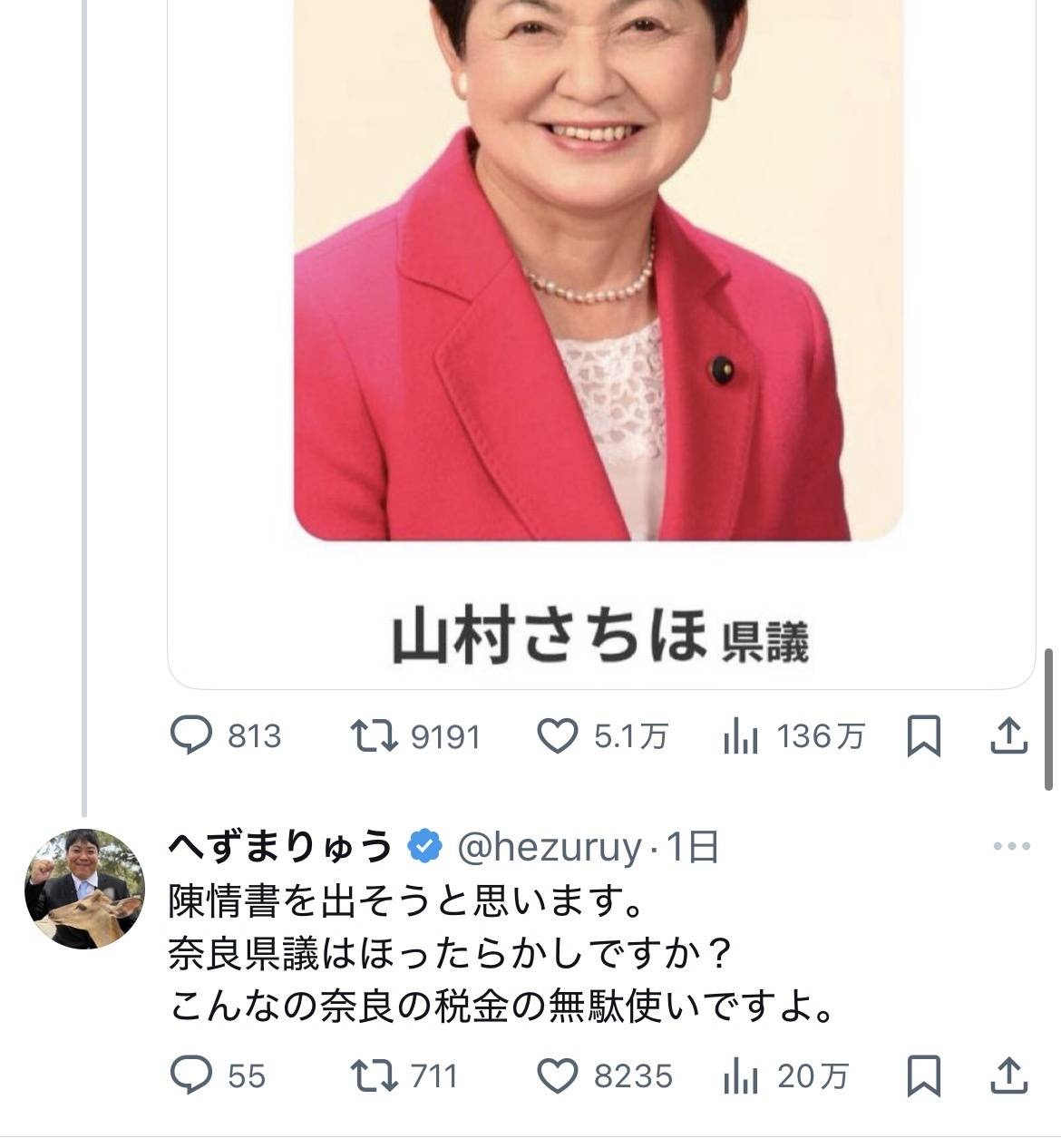1061x1148 pixels.
Task: Open the 1日 timestamp of the tweet
Action: [x=693, y=847]
